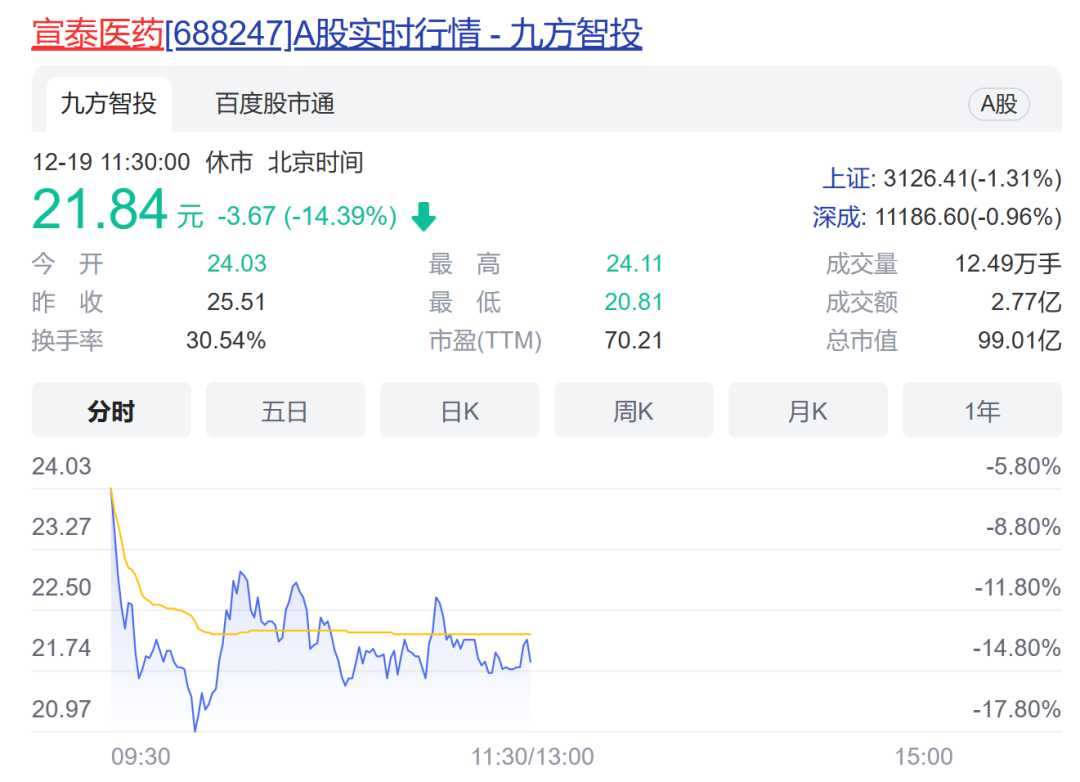Click the 今开 value 24.03
The height and width of the screenshot is (782, 1080).
(237, 263)
